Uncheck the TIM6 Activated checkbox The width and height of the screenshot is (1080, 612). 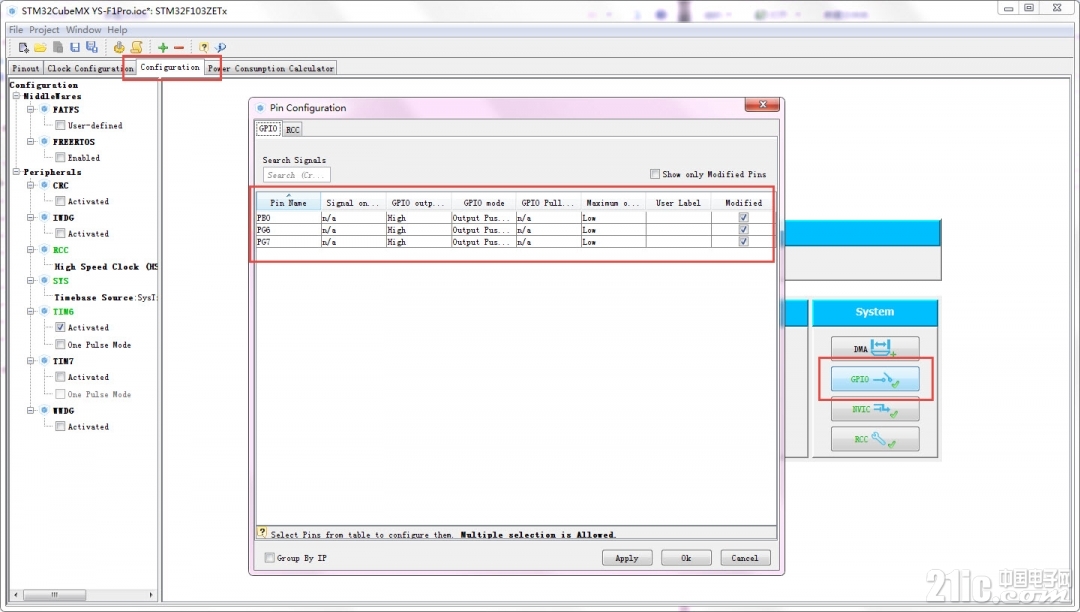click(61, 328)
